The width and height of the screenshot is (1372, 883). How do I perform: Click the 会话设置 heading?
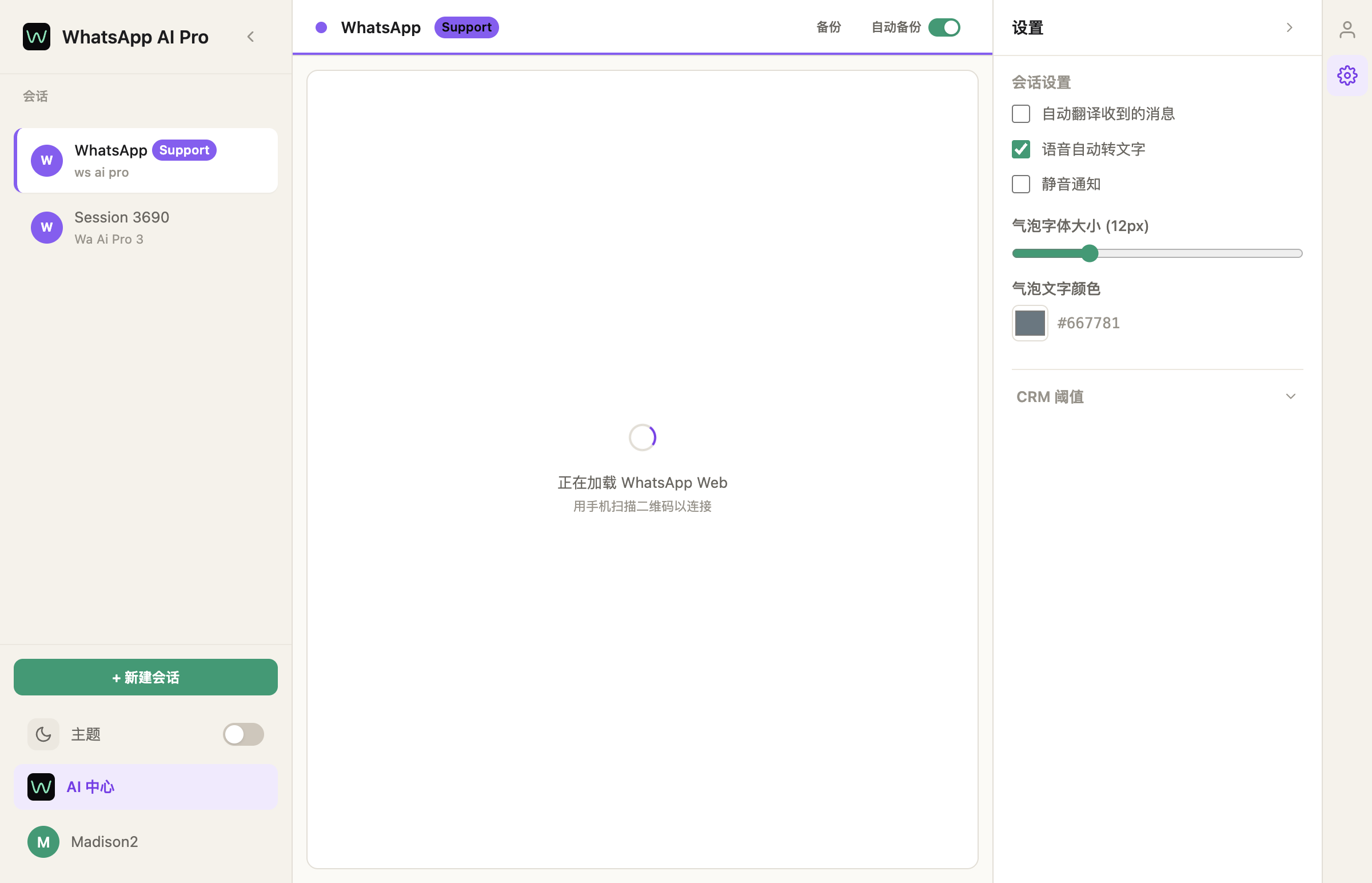coord(1042,82)
